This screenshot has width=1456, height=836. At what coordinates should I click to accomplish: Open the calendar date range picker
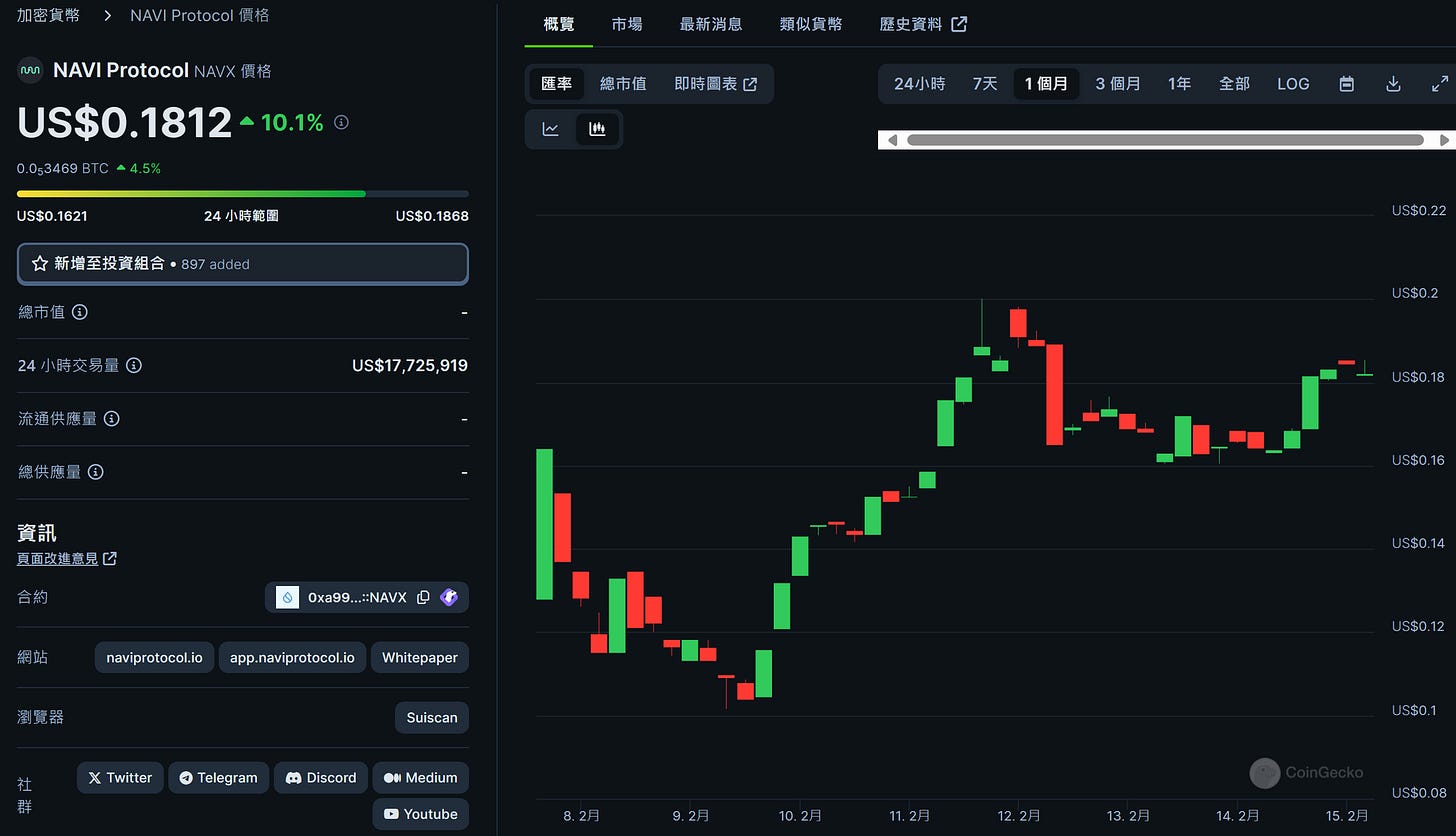tap(1347, 84)
